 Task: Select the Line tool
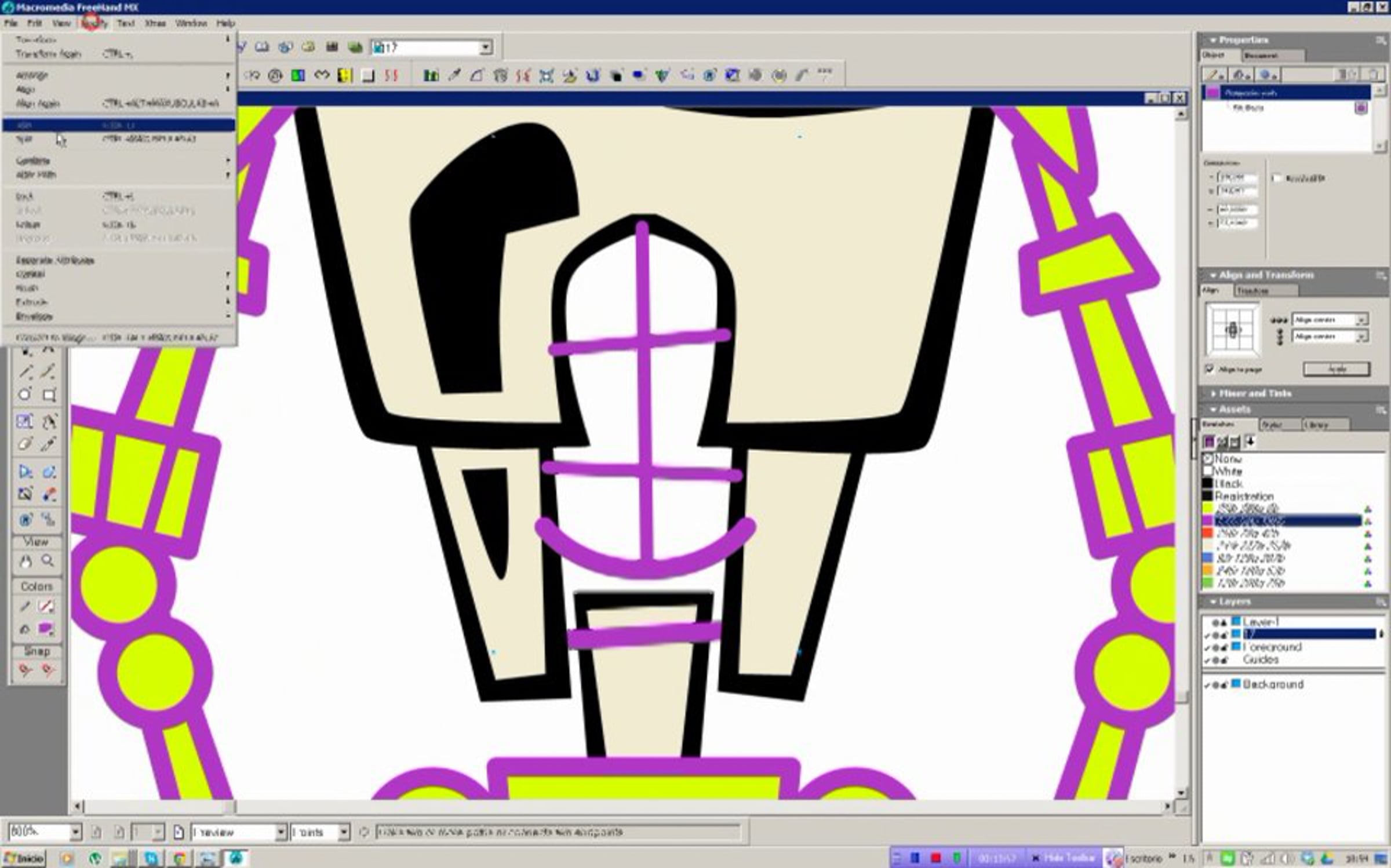point(26,371)
